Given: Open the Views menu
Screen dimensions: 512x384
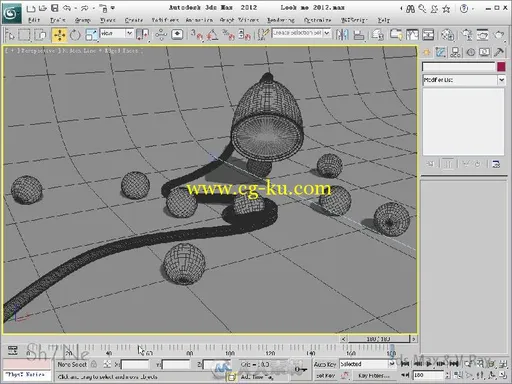Looking at the screenshot, I should click(108, 20).
